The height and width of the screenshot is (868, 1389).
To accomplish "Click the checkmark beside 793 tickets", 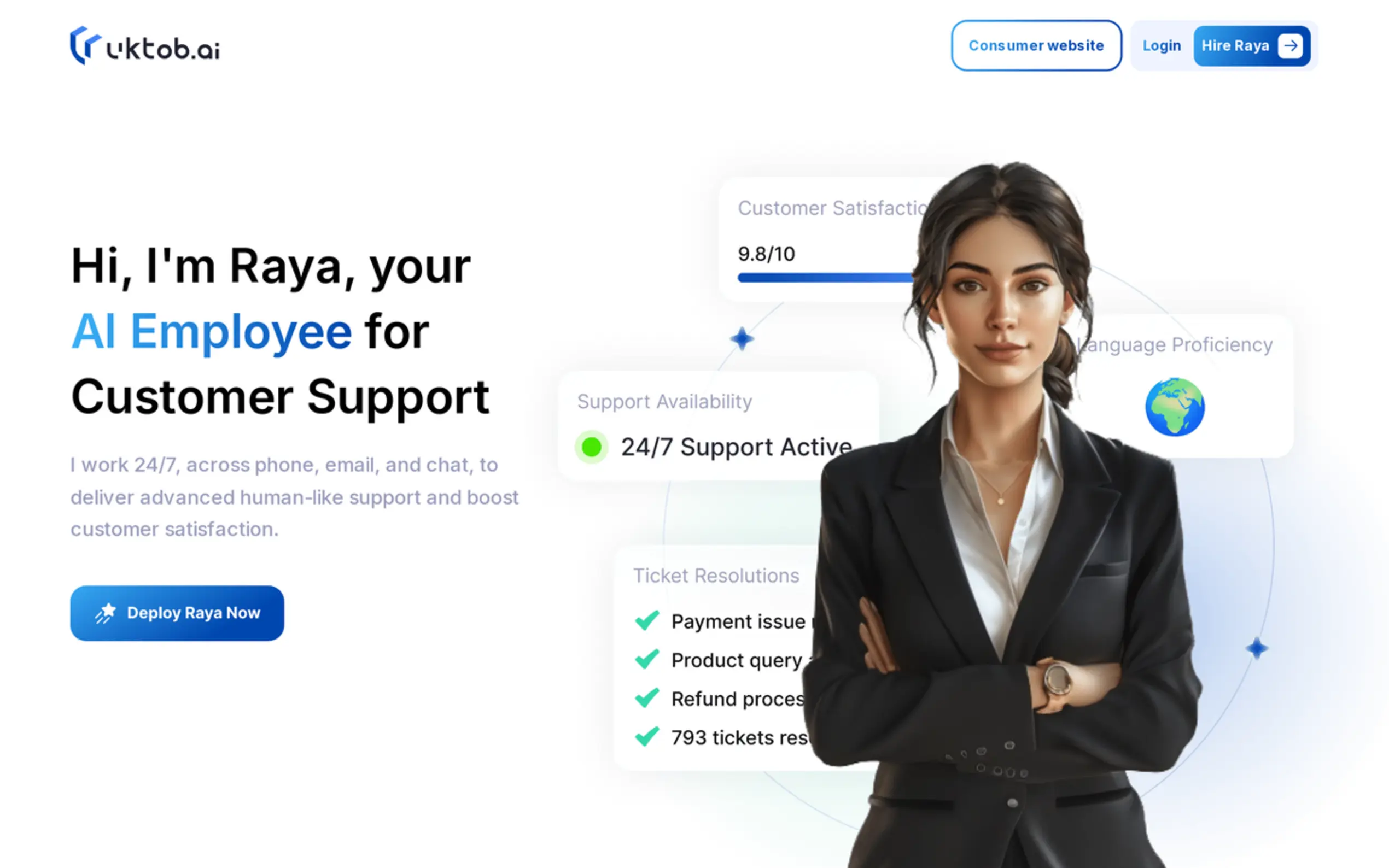I will [646, 736].
